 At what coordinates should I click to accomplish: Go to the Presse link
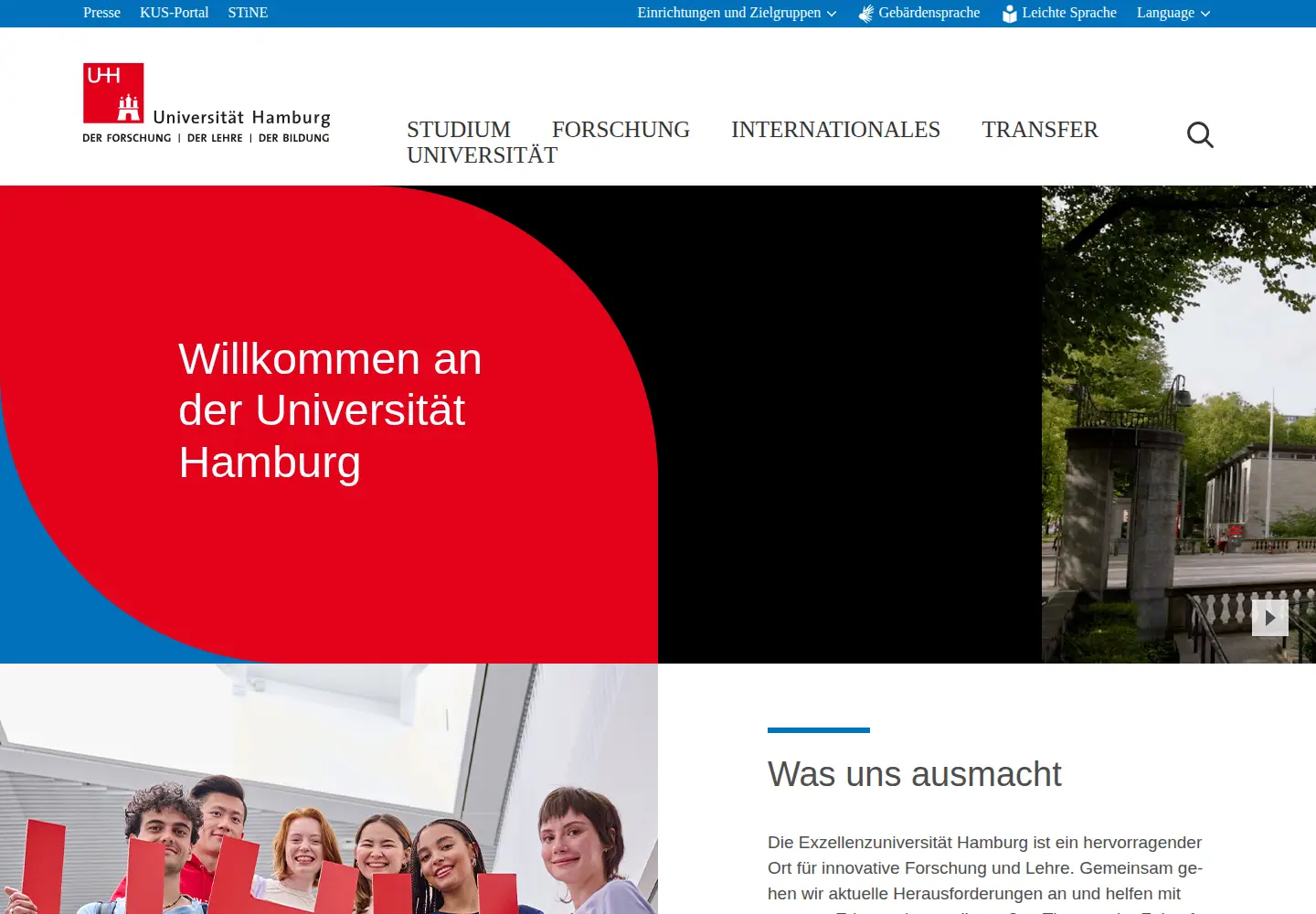point(101,13)
